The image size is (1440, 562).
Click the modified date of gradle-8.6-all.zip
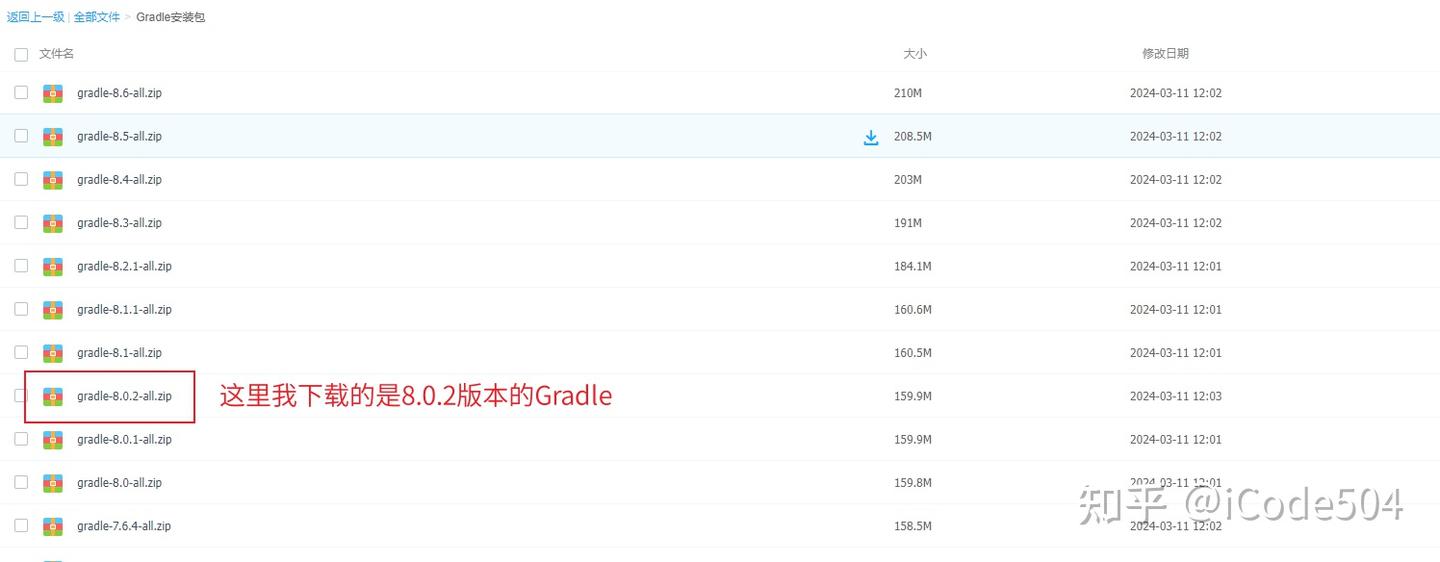tap(1176, 93)
